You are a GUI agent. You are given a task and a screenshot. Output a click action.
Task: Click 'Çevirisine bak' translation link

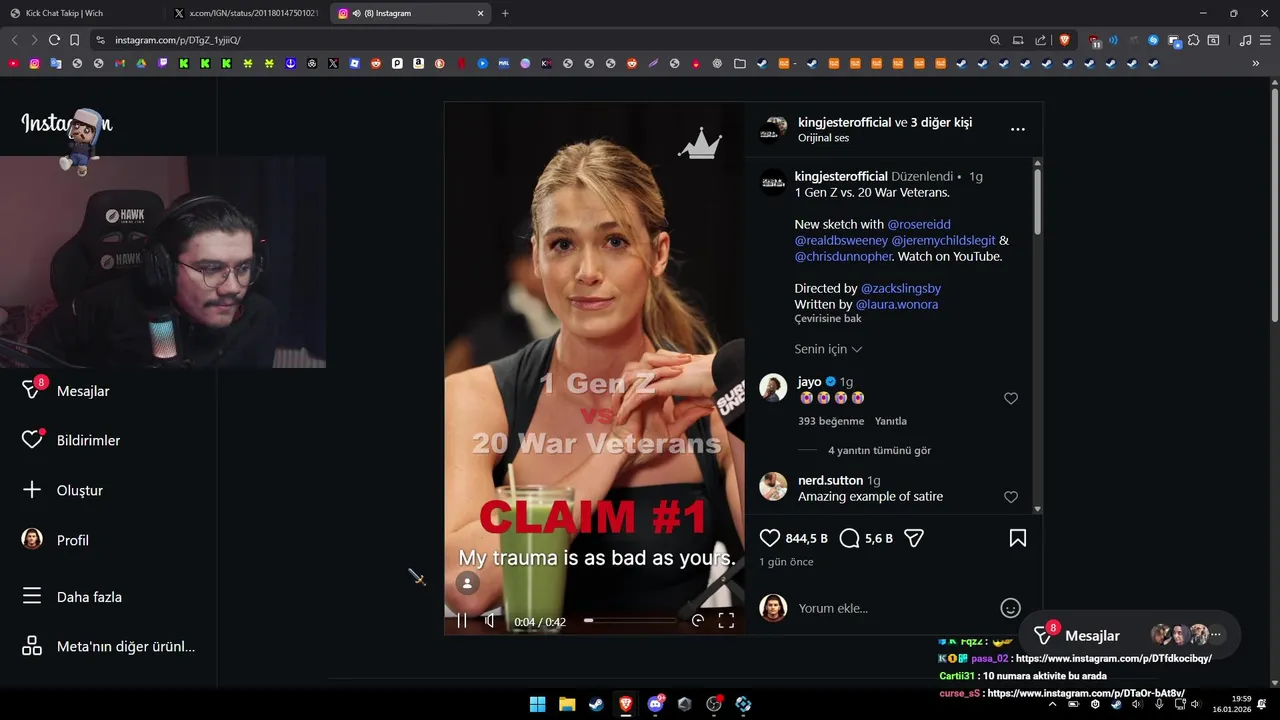tap(828, 318)
